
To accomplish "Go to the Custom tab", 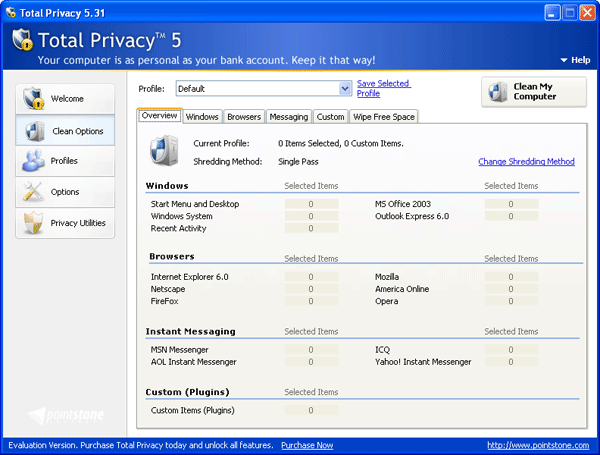I will coord(329,117).
